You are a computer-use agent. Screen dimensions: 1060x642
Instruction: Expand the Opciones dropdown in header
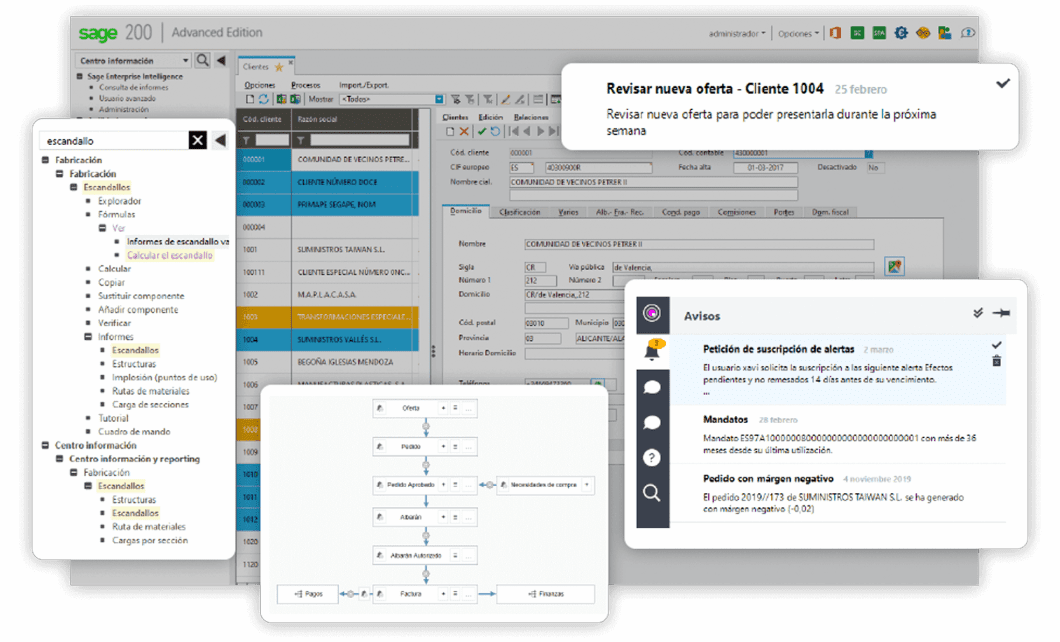coord(798,33)
